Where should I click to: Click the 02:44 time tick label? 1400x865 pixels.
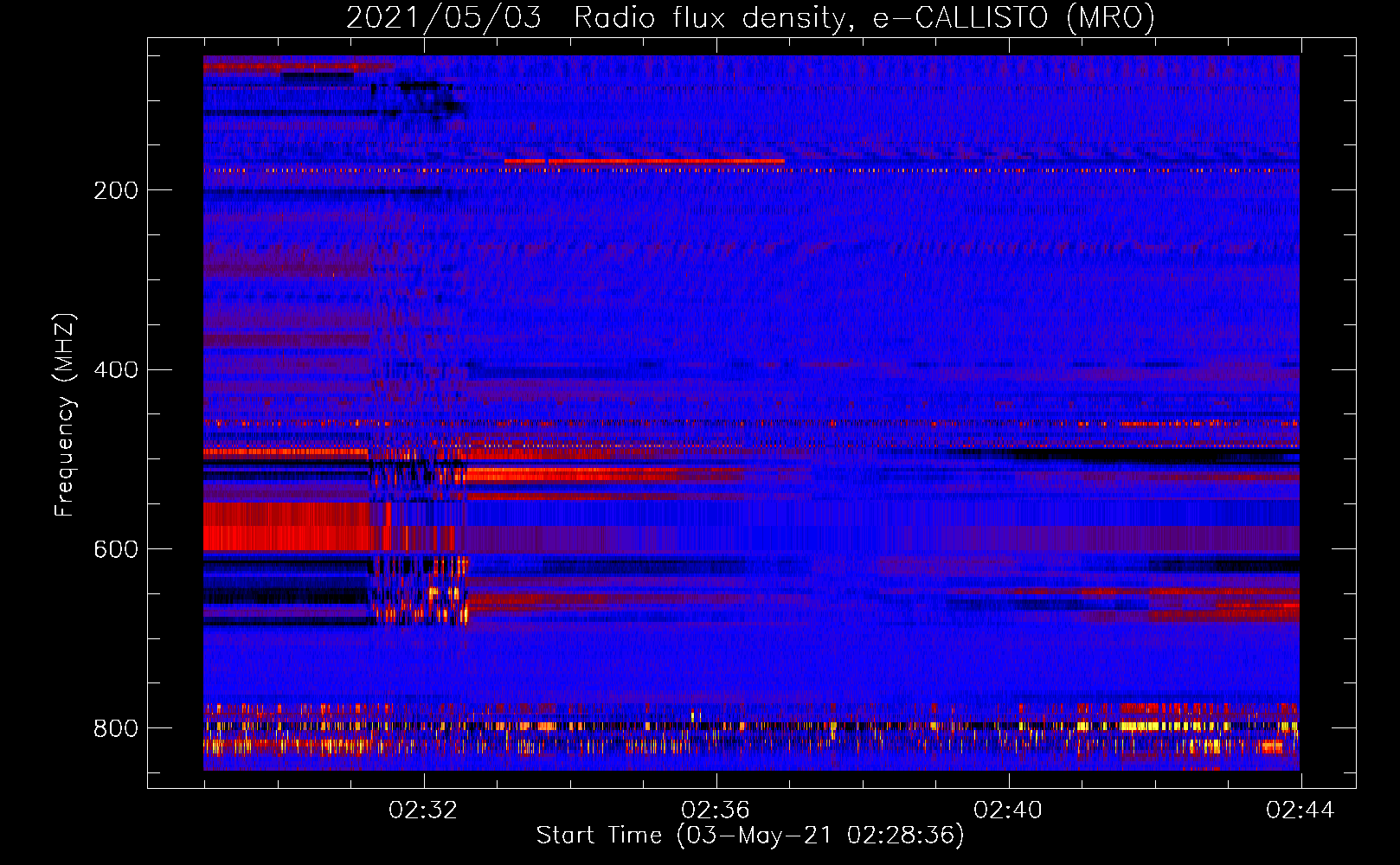coord(1300,811)
